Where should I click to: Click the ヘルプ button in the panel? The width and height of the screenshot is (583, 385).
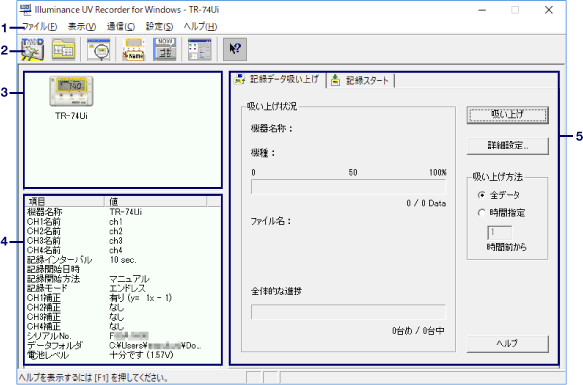[508, 344]
